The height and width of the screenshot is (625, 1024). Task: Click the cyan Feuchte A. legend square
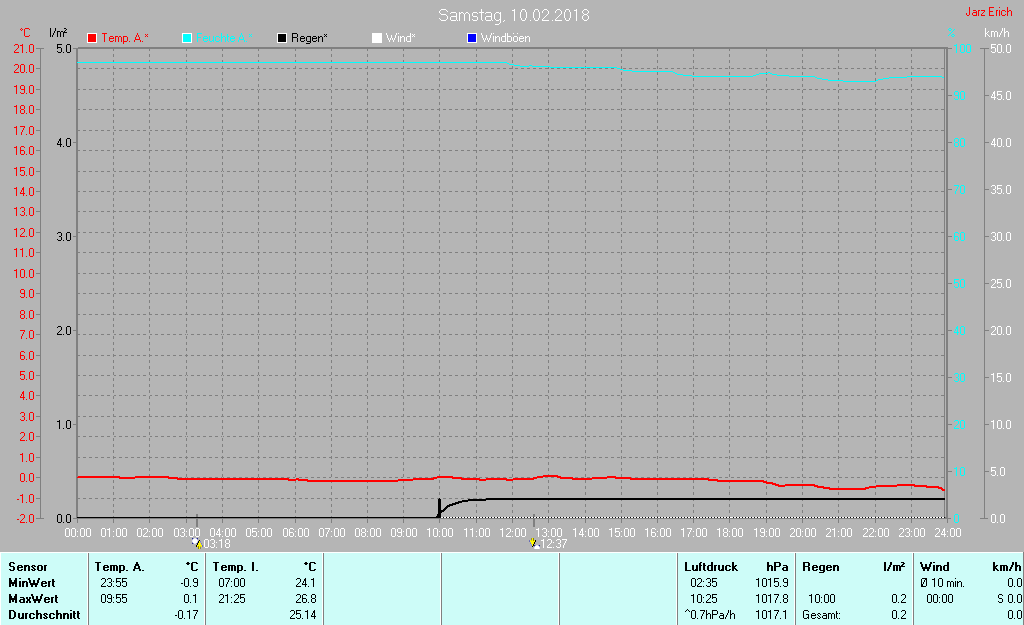(x=187, y=38)
